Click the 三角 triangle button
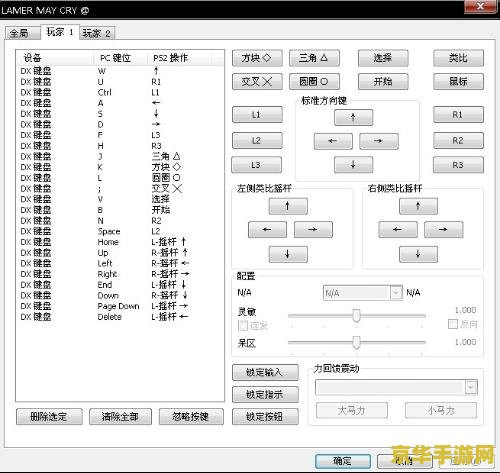The image size is (500, 473). click(314, 58)
